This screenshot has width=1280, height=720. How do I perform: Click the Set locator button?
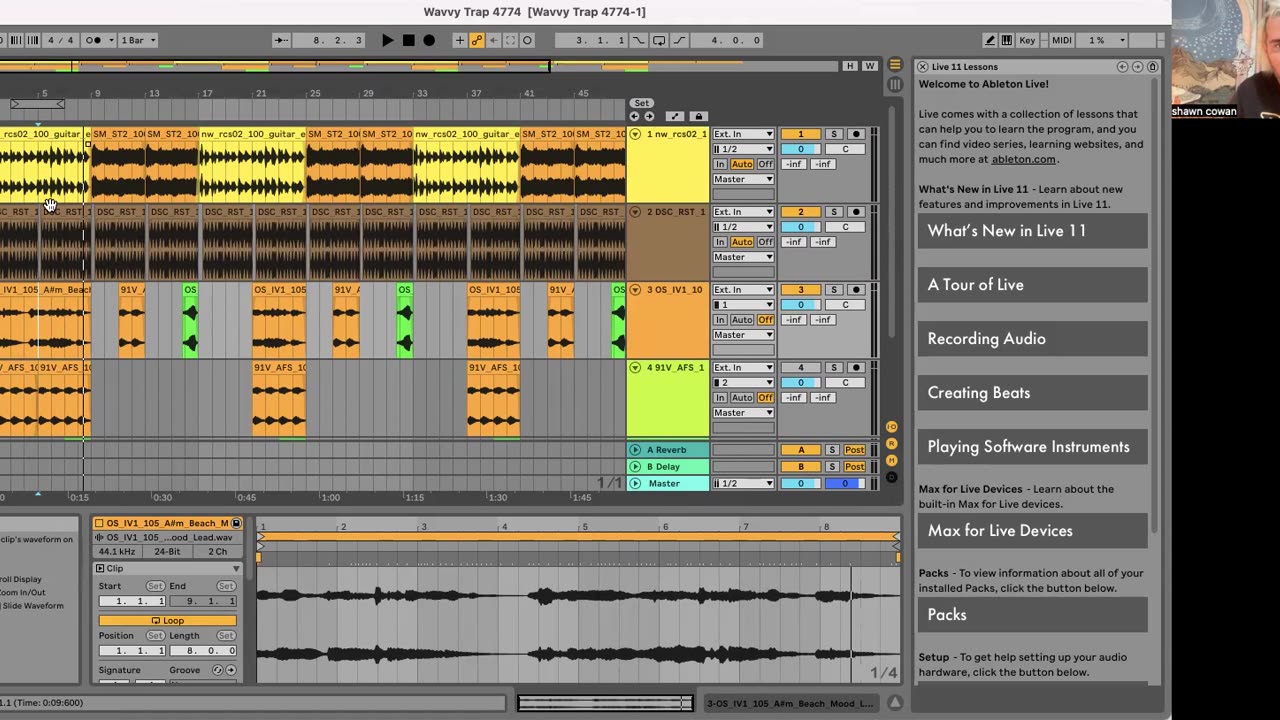641,103
